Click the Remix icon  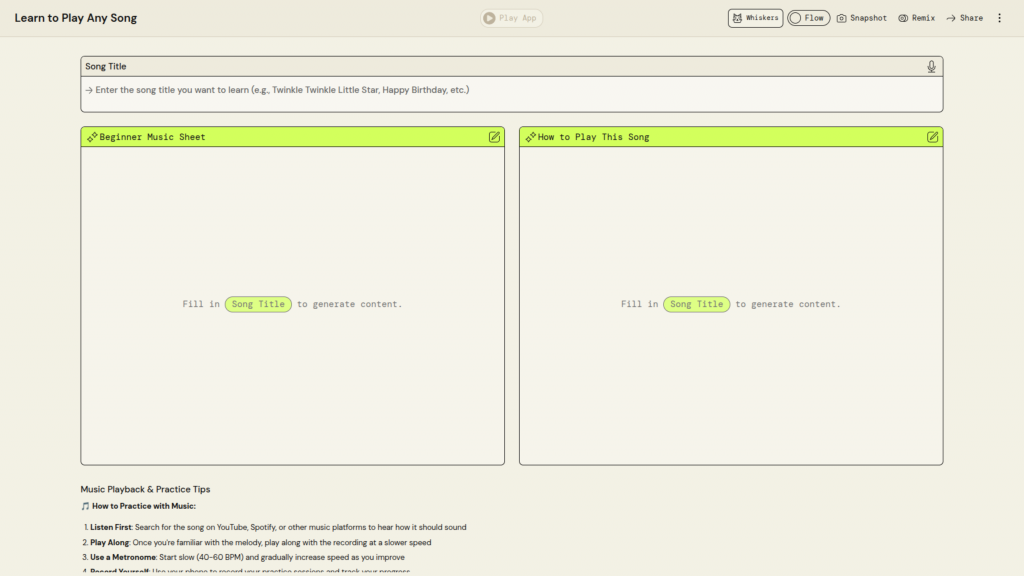click(x=903, y=18)
